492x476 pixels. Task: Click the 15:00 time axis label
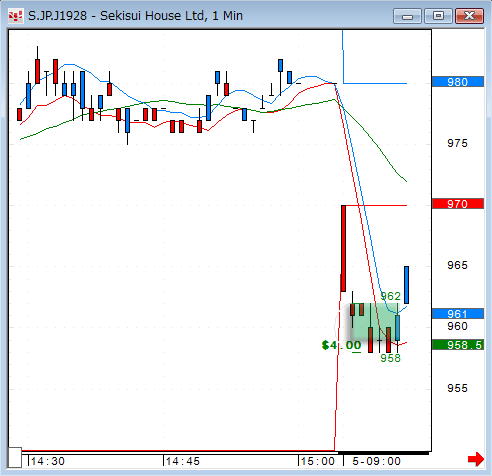tap(318, 461)
